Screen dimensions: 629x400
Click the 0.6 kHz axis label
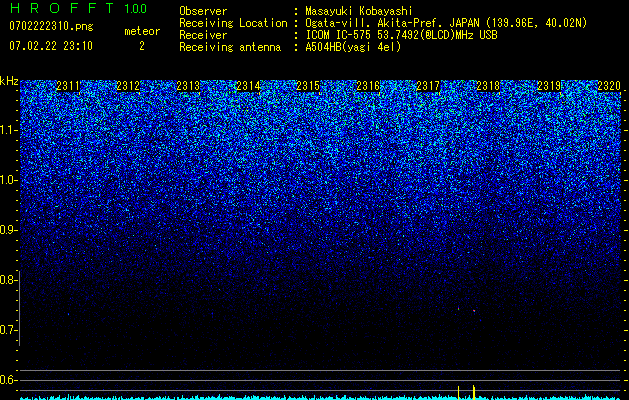[9, 380]
